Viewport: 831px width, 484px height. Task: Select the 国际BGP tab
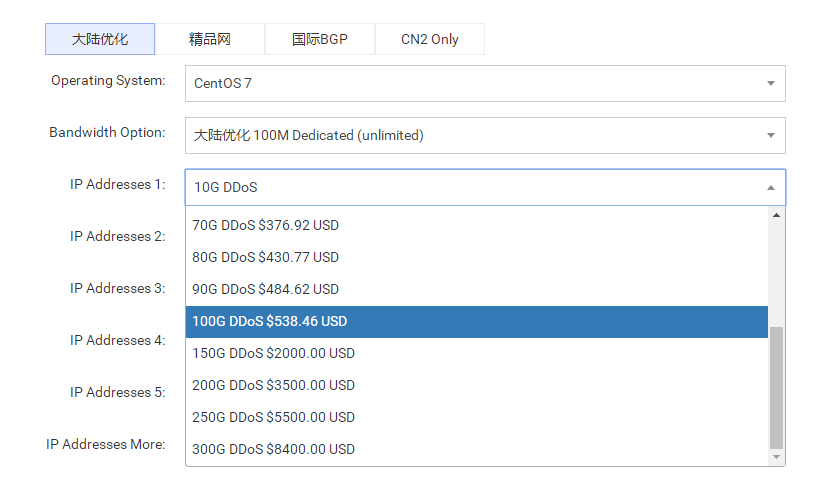[x=320, y=39]
